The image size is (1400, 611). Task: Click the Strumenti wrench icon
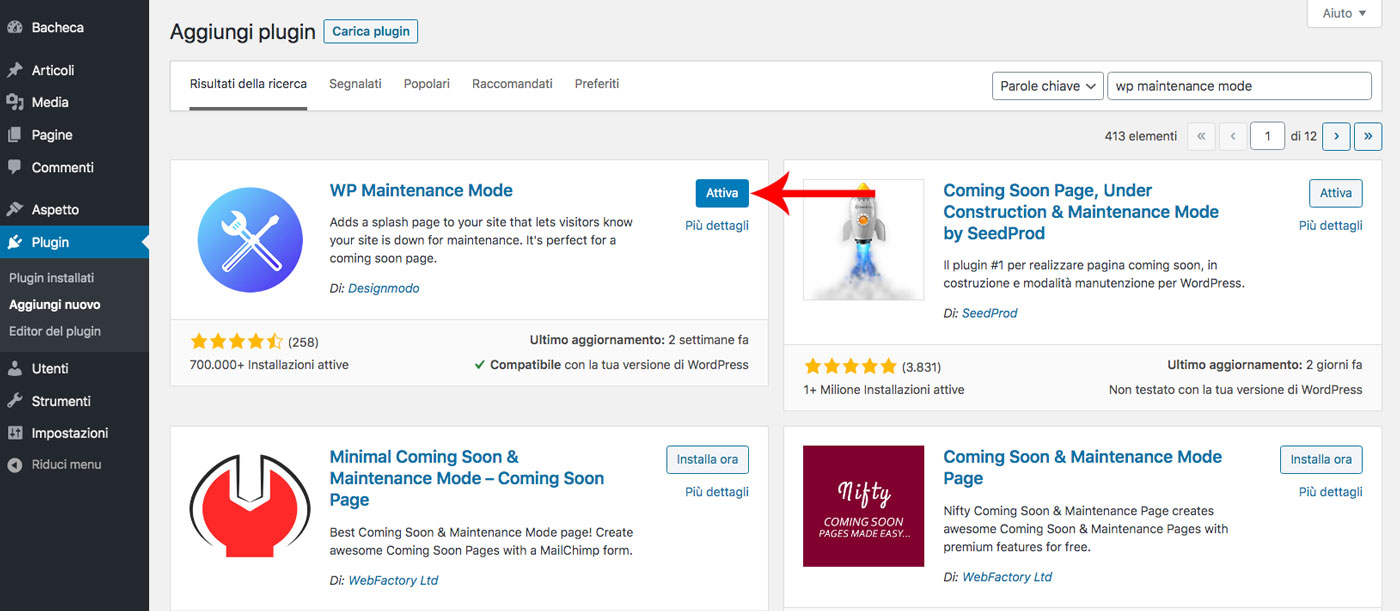pos(15,401)
